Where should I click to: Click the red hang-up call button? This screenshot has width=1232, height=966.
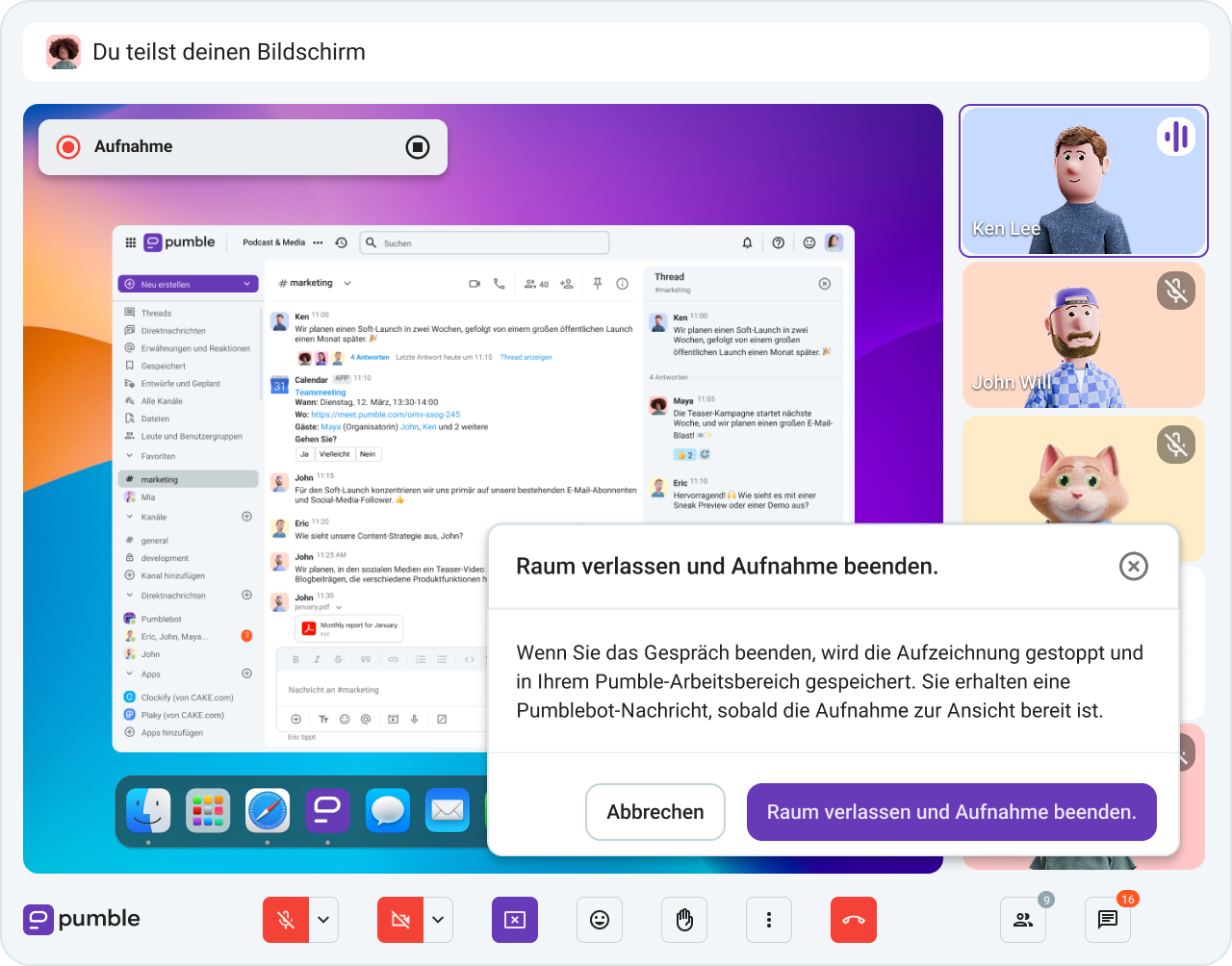[853, 920]
